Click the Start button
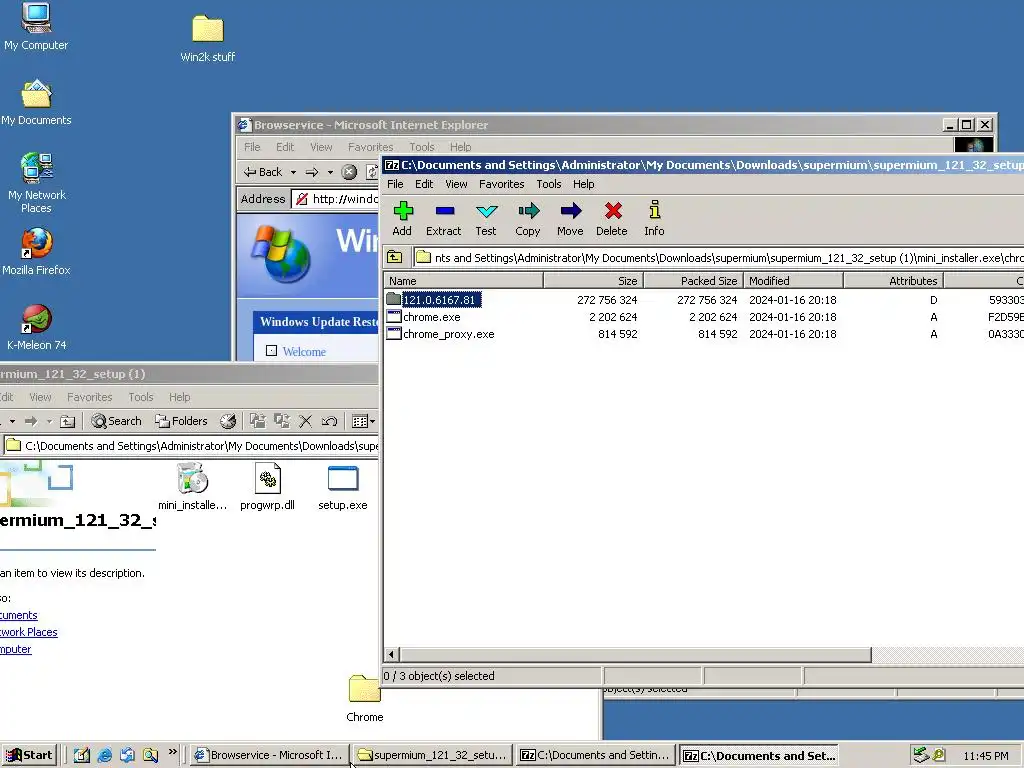Screen dimensions: 1024x768 coord(29,755)
